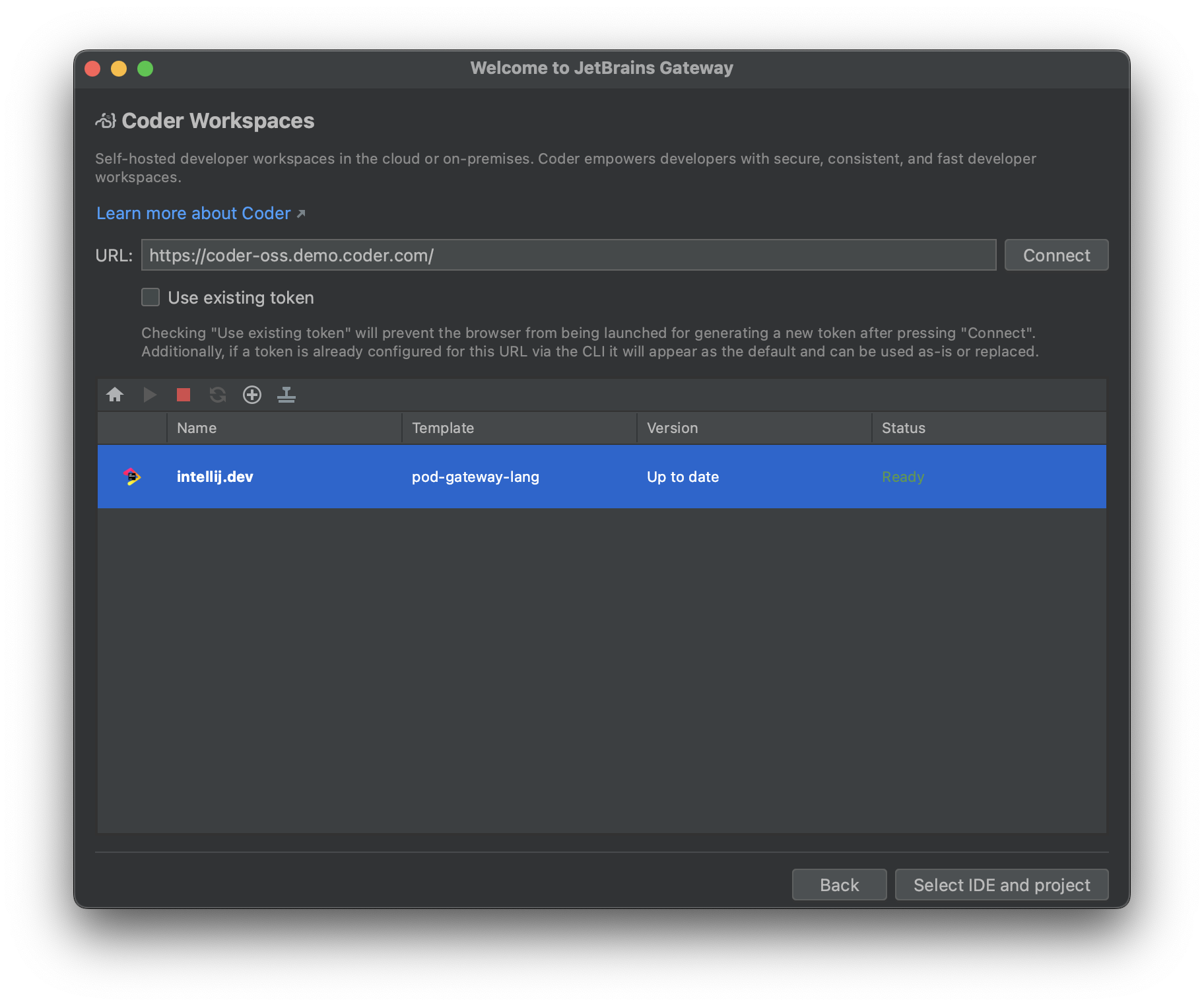Maximize the Gateway window green button
Screen dimensions: 1204x1006
145,69
